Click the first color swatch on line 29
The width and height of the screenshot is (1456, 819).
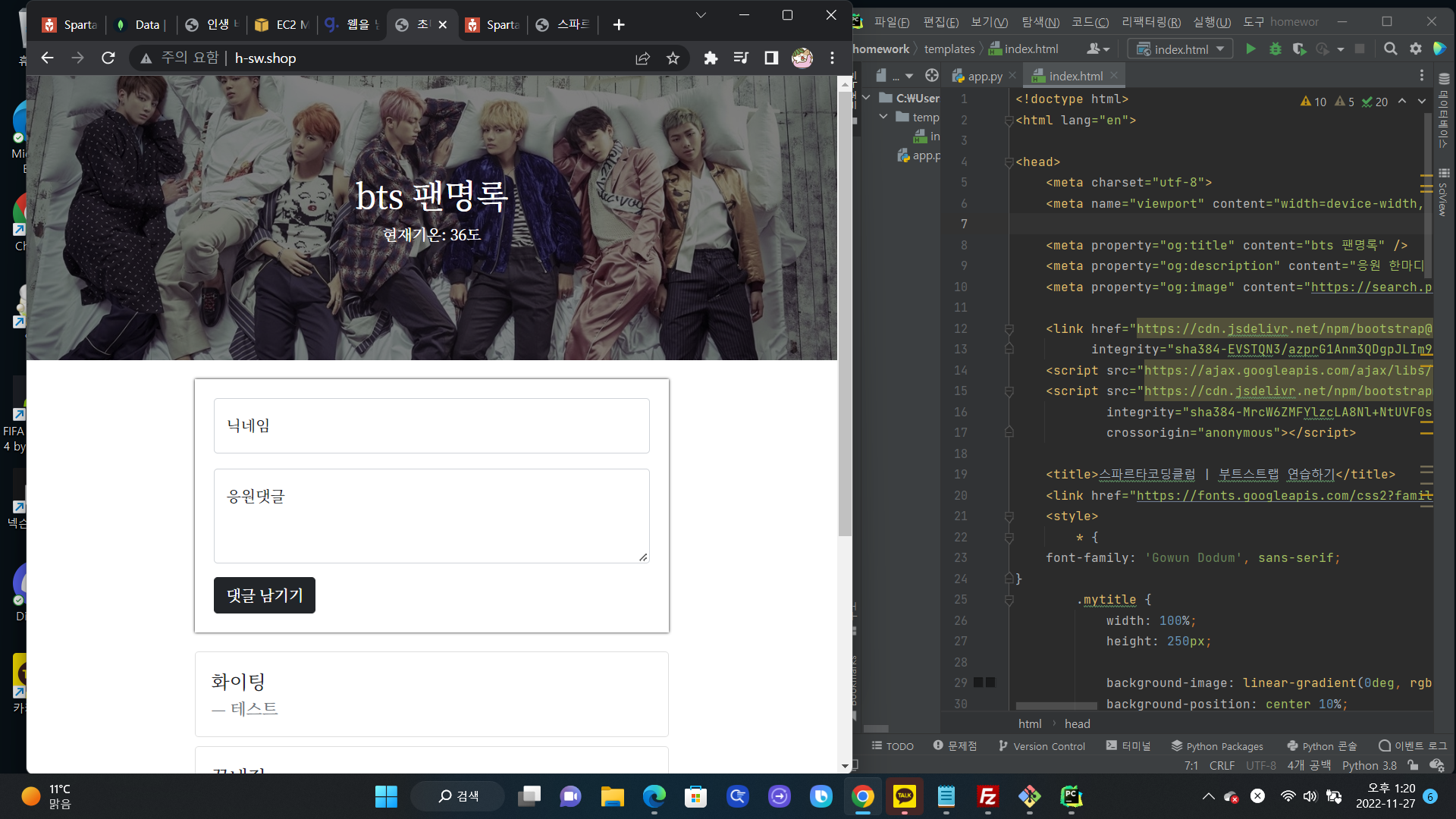978,682
